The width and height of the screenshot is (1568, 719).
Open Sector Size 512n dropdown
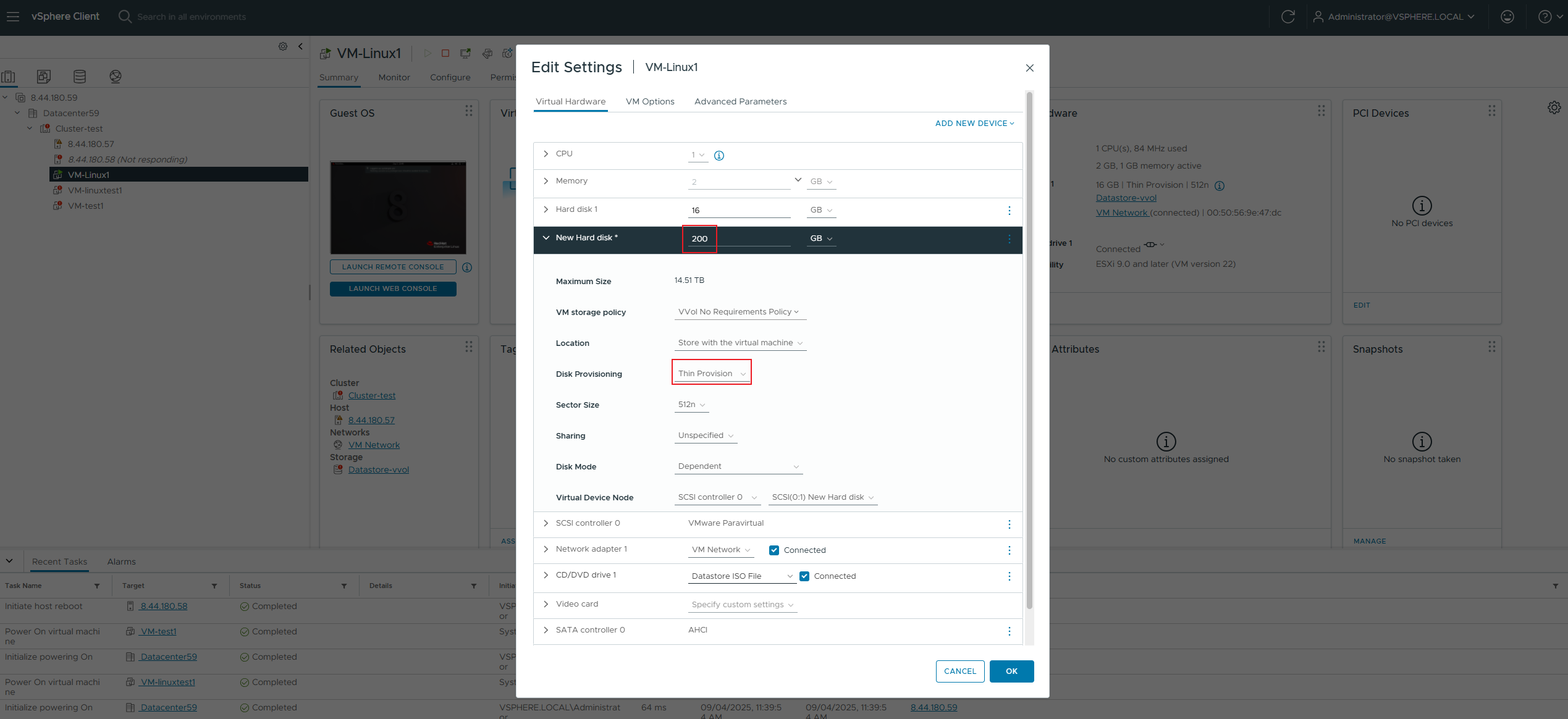(x=691, y=405)
